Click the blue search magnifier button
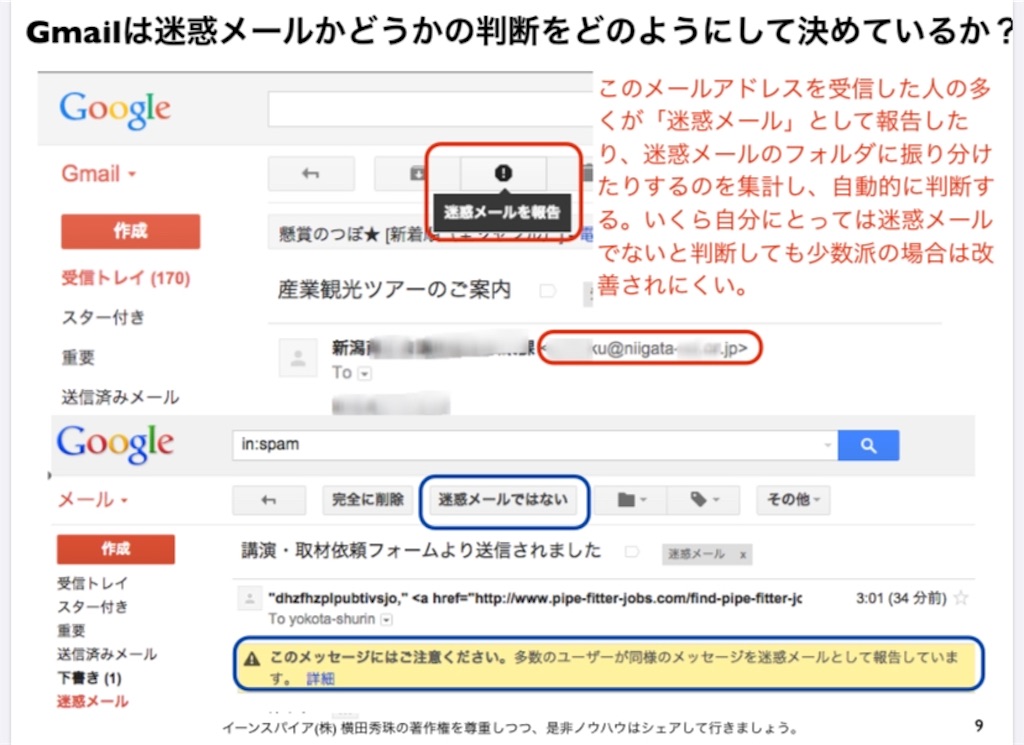Viewport: 1024px width, 745px height. click(868, 445)
